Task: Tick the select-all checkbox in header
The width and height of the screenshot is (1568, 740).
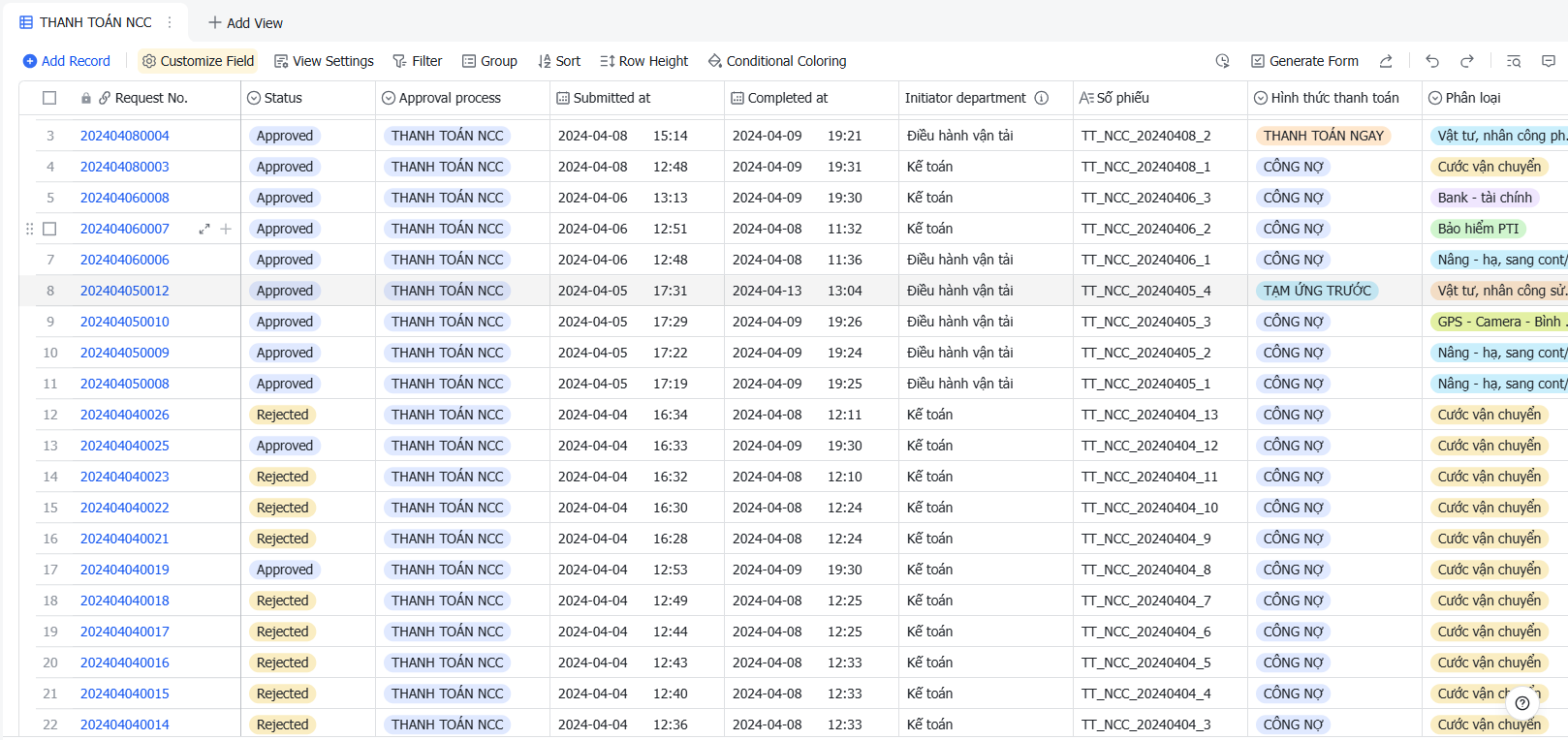Action: pos(49,98)
